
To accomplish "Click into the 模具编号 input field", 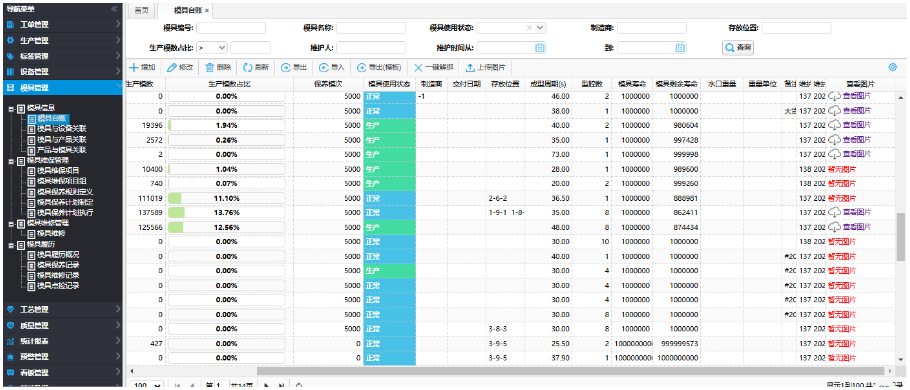I will coord(231,28).
